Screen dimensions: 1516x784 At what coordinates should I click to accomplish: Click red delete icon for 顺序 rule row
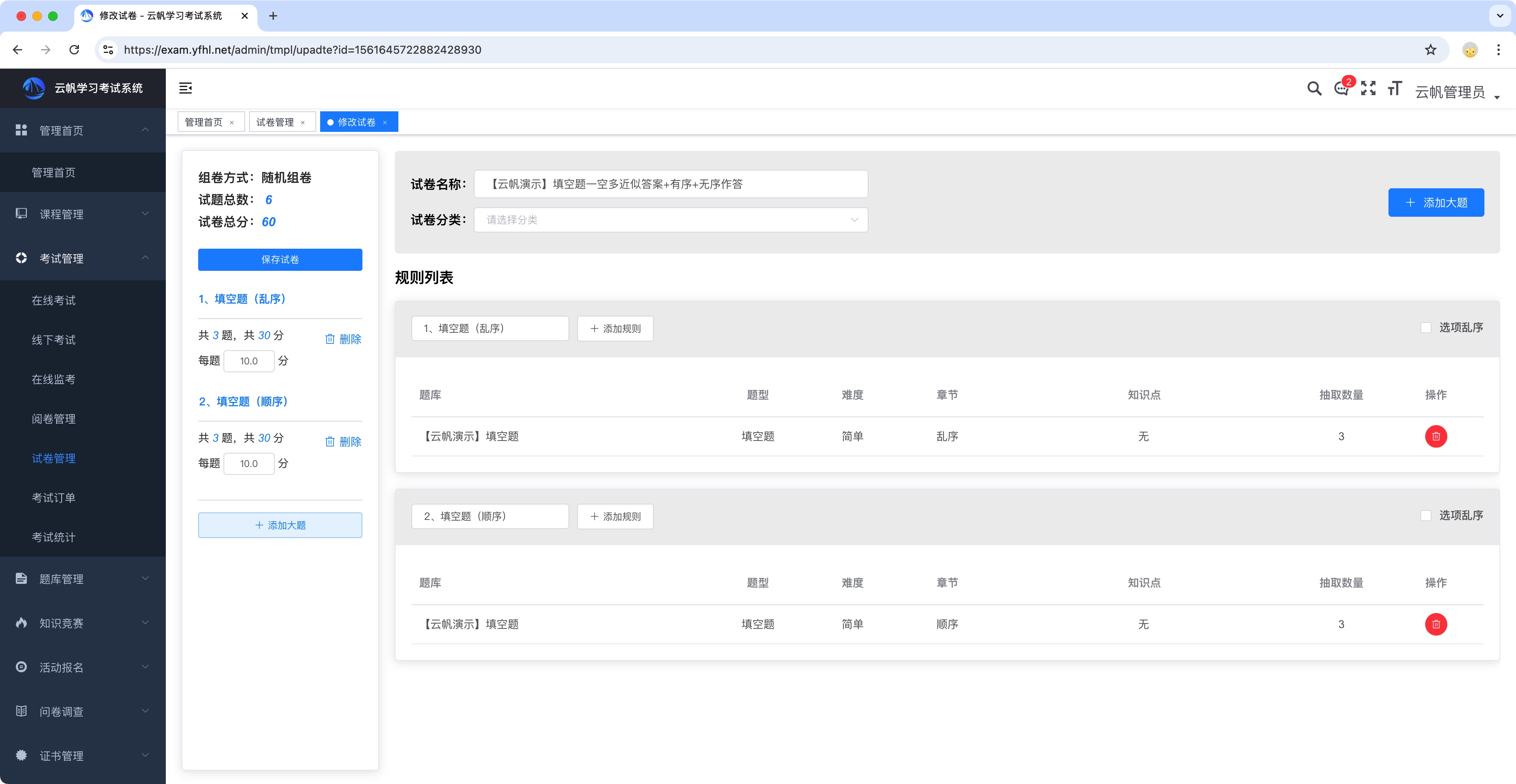(1435, 624)
